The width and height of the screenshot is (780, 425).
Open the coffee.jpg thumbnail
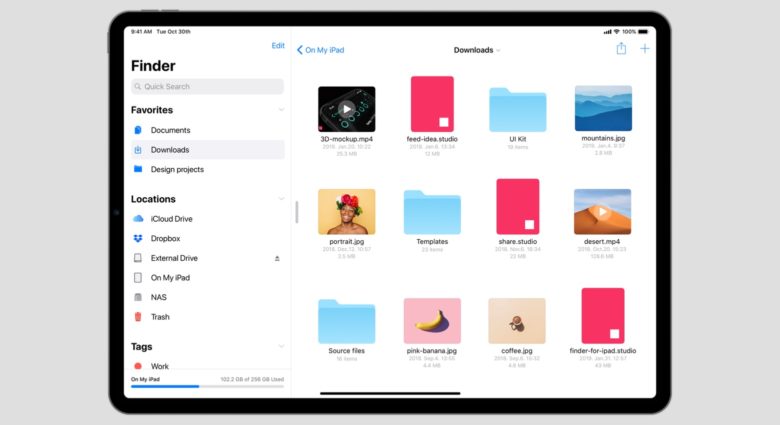pos(517,321)
